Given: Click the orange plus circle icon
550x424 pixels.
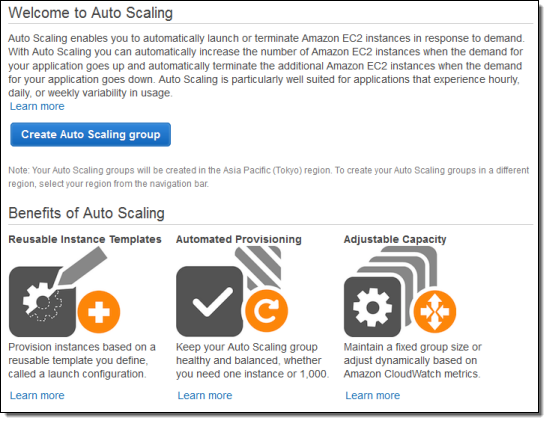Looking at the screenshot, I should [99, 312].
